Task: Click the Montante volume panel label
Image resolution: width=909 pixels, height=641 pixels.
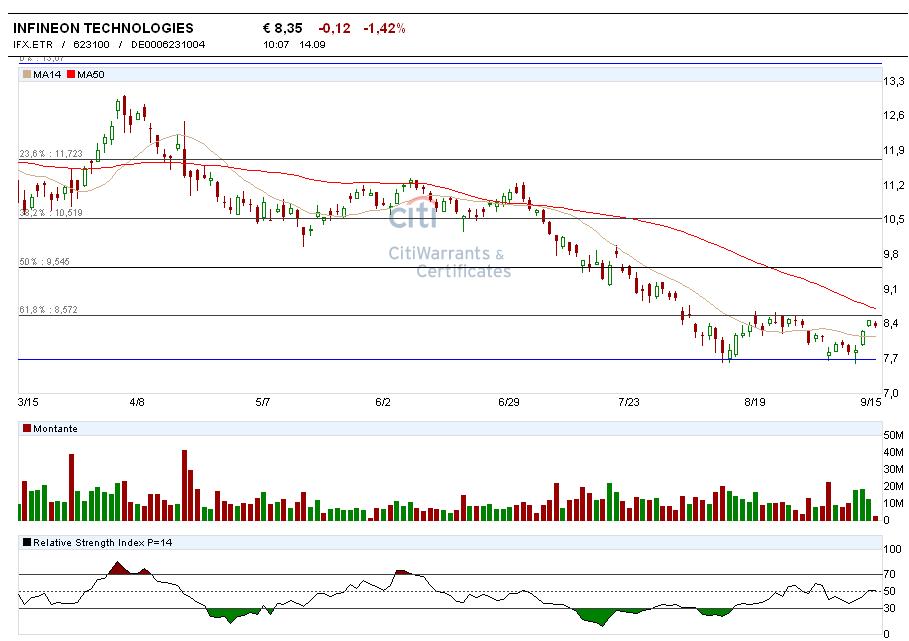Action: (55, 428)
